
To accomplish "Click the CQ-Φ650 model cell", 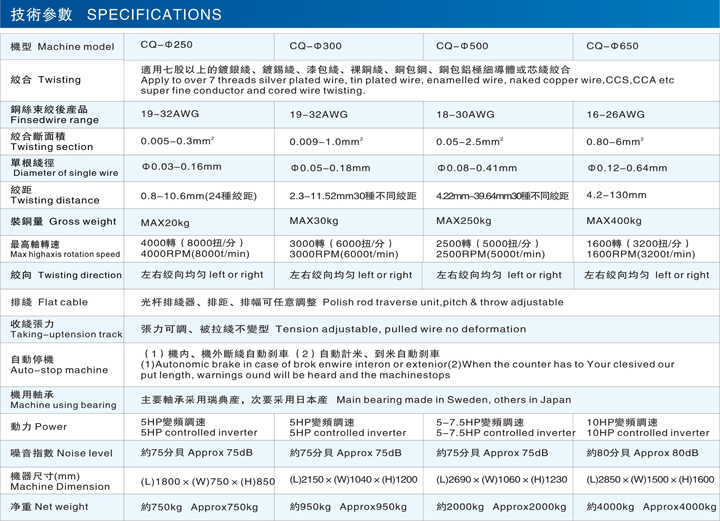I will pyautogui.click(x=612, y=46).
